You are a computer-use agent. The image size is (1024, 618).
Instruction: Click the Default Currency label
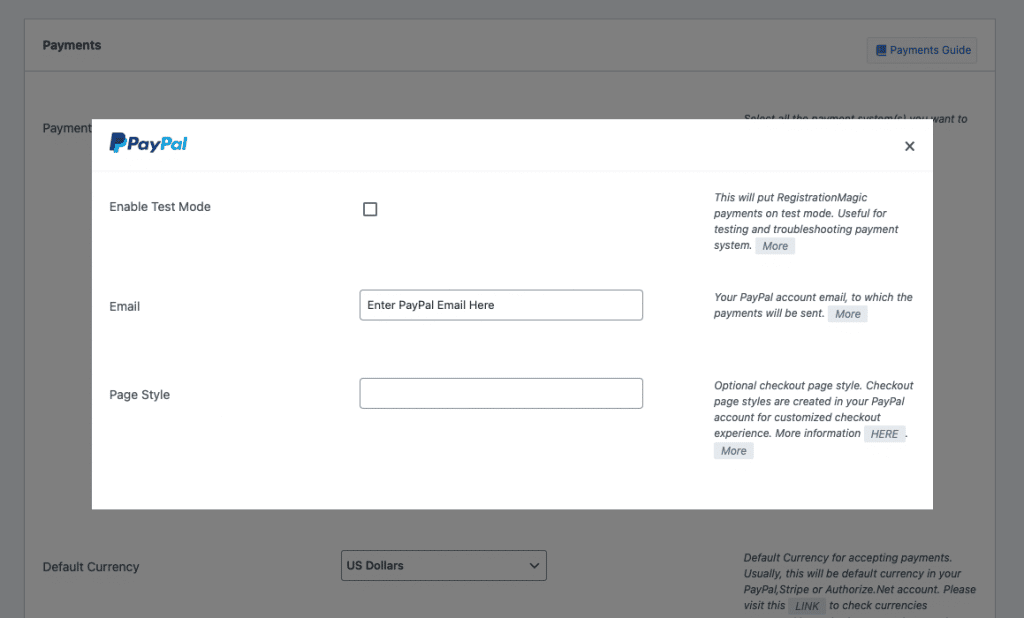tap(90, 566)
